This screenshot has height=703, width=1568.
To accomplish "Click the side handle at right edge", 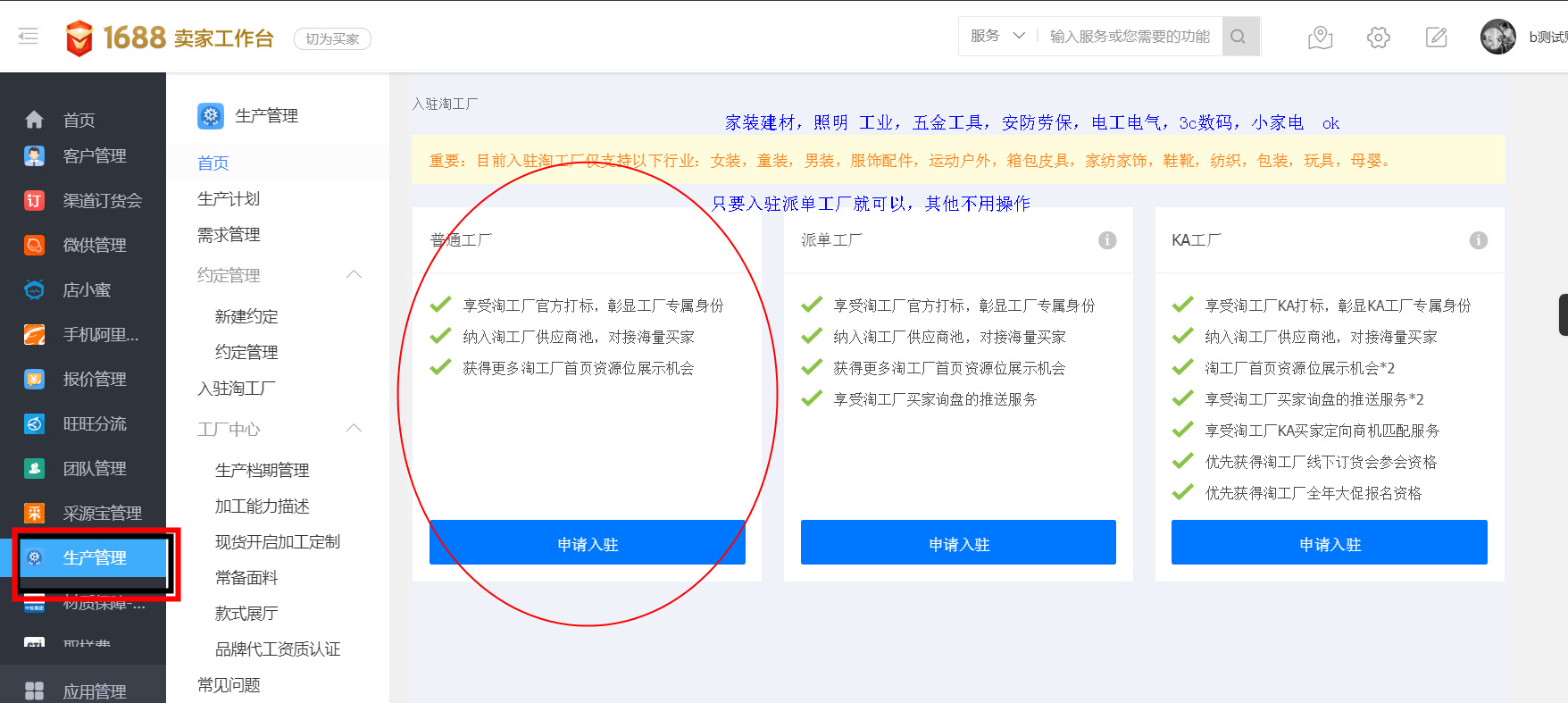I will [1563, 314].
